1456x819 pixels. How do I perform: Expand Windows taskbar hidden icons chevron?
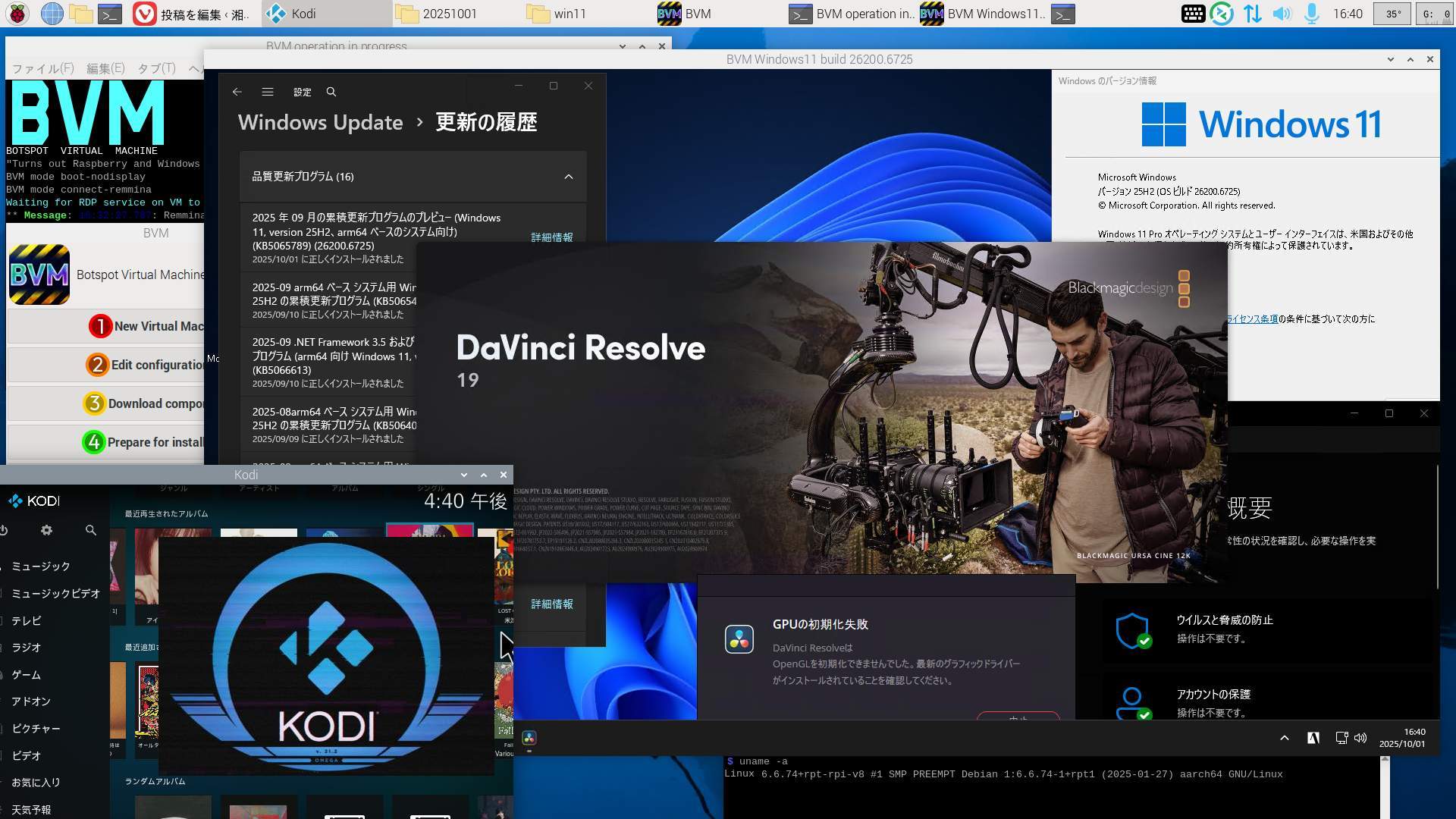(x=1284, y=738)
